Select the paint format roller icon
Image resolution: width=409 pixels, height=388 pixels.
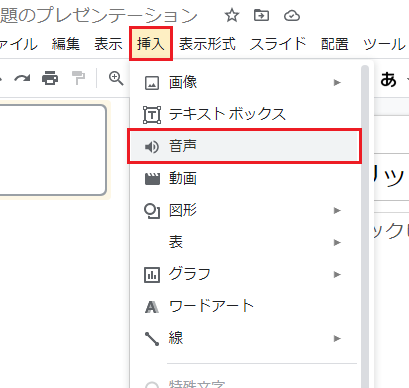pos(79,78)
